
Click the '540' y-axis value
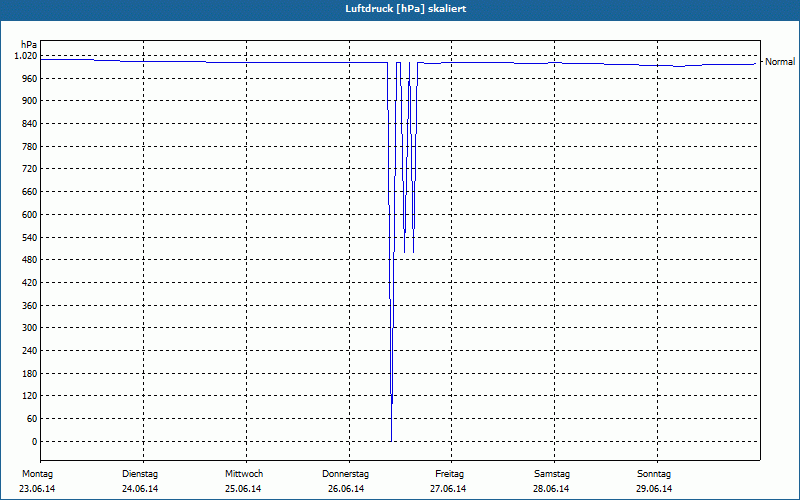(x=31, y=237)
